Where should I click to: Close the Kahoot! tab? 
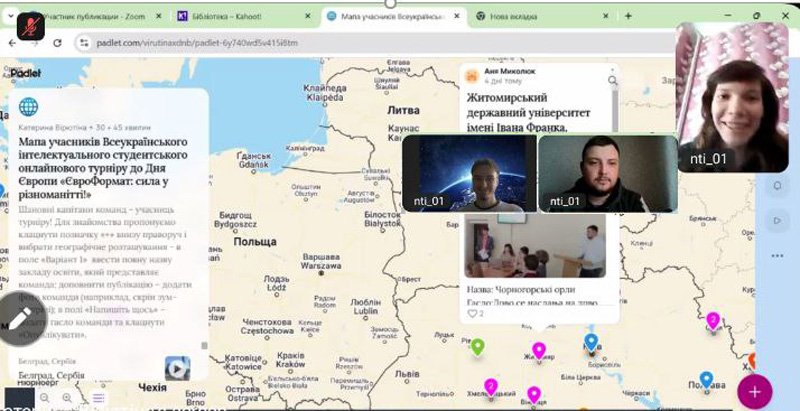308,16
